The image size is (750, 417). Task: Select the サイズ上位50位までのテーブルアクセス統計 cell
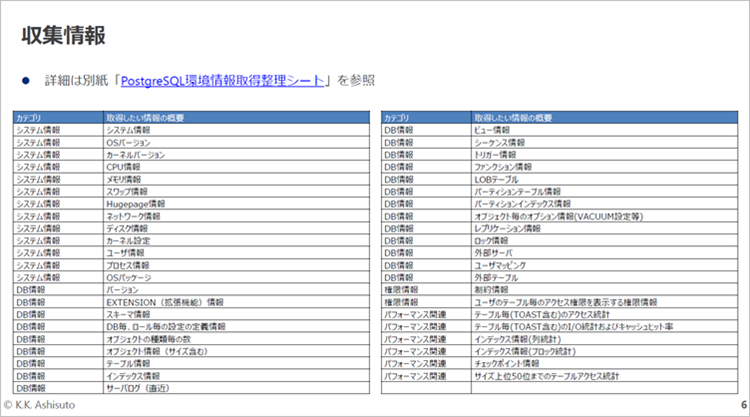(605, 376)
